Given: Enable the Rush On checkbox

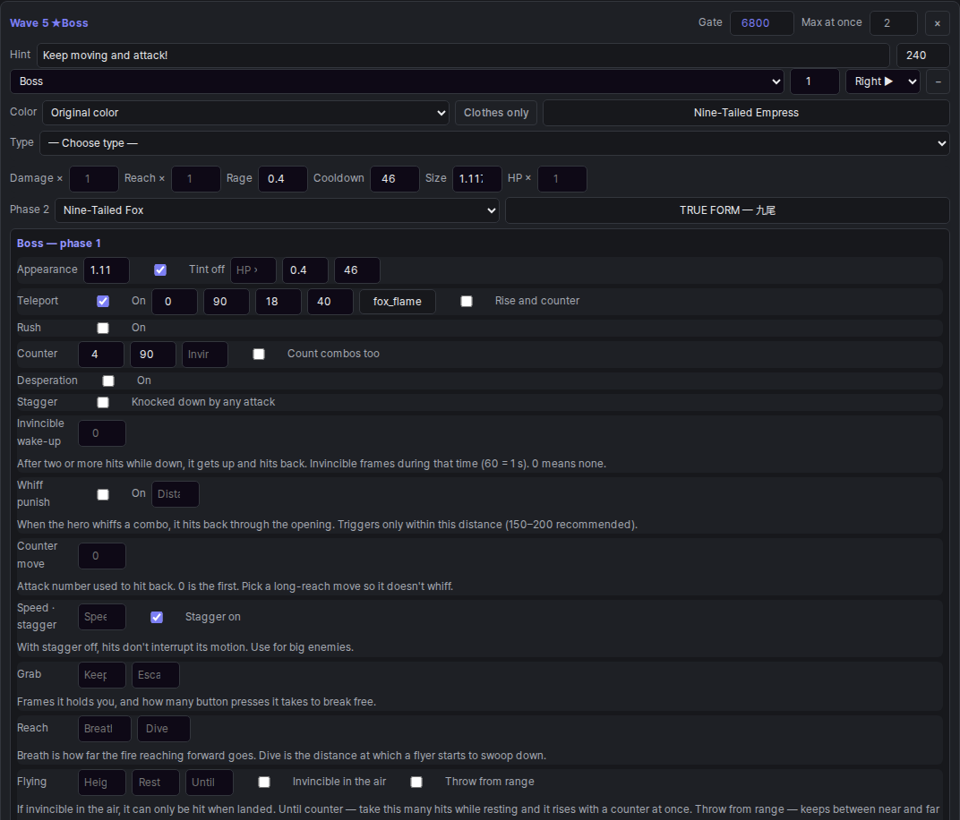Looking at the screenshot, I should 103,328.
